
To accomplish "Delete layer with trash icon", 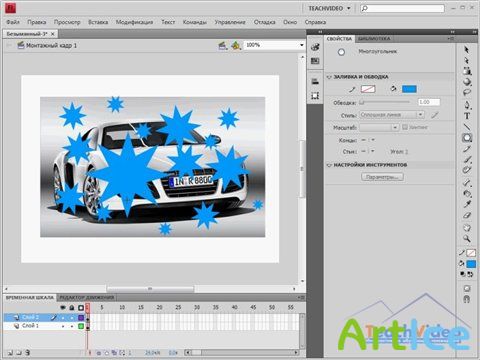I will [28, 352].
